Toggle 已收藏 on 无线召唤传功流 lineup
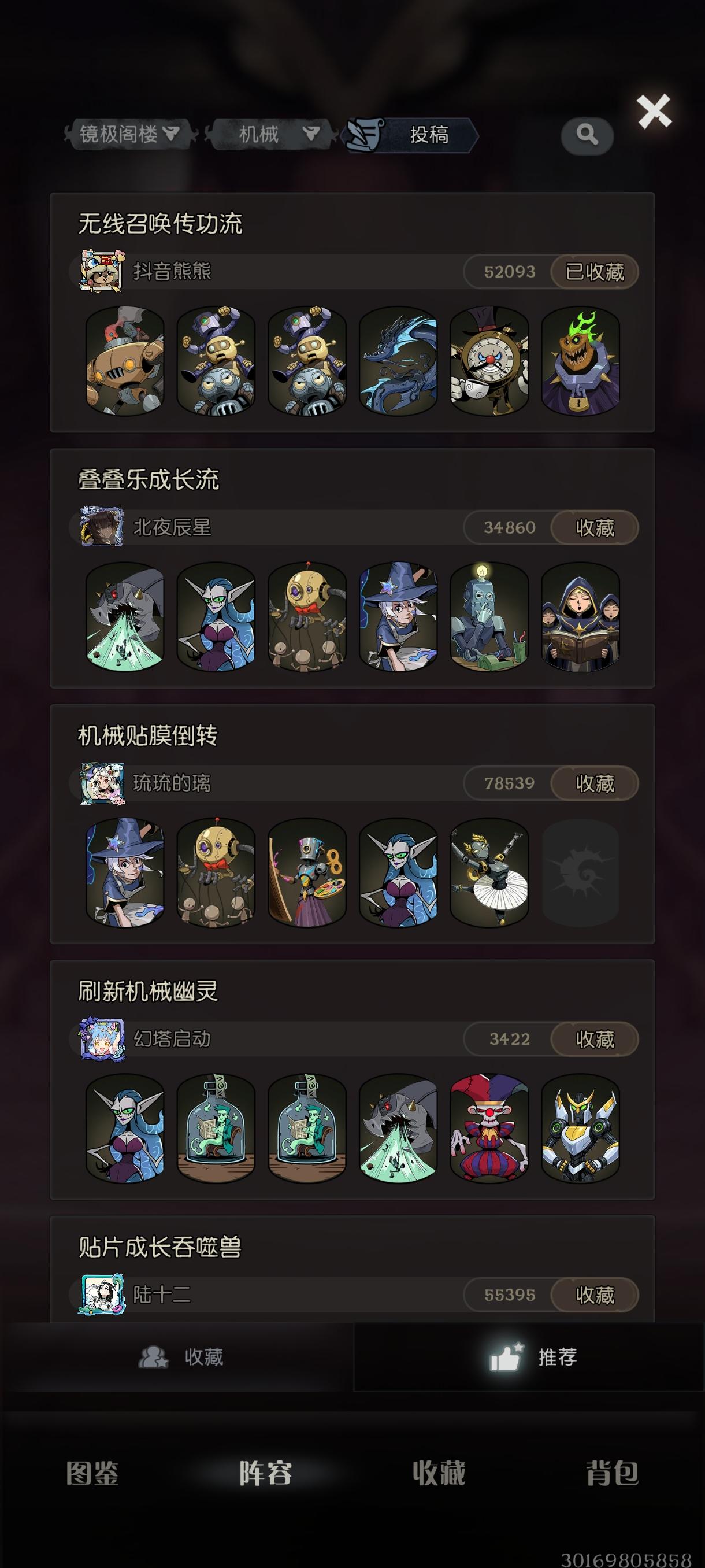This screenshot has width=705, height=1568. [594, 272]
